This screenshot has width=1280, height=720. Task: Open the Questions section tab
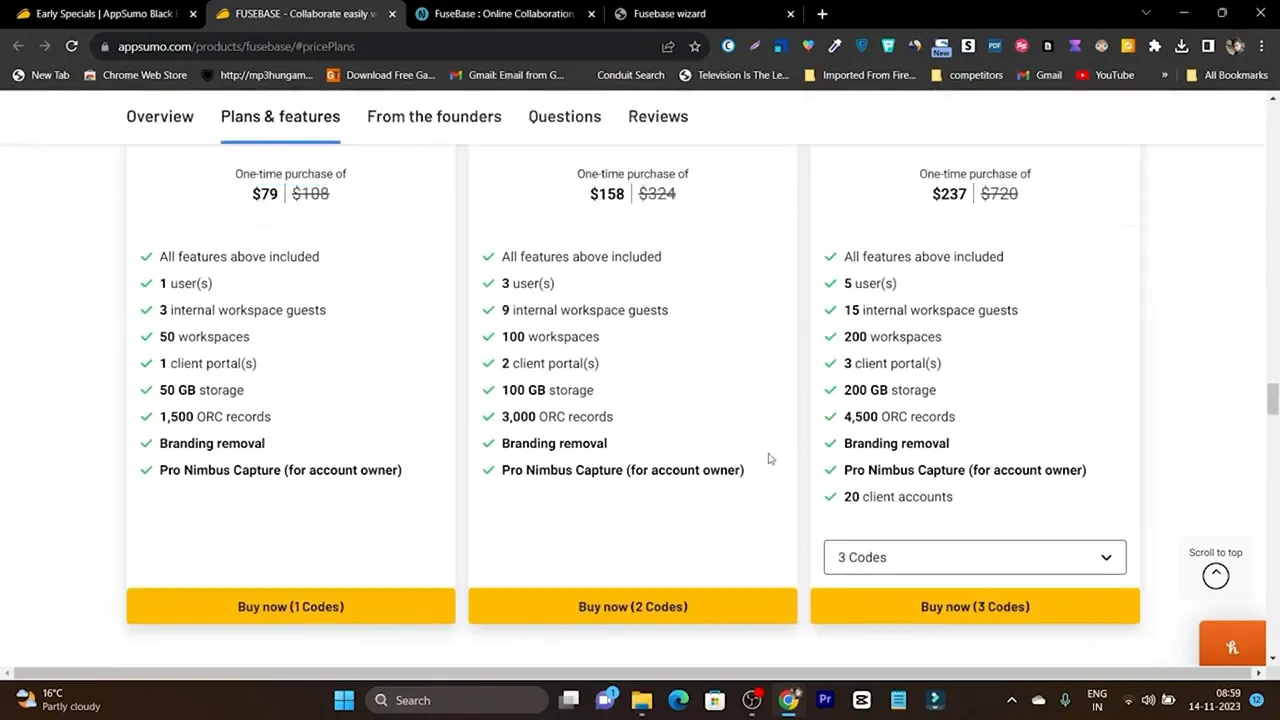[564, 116]
